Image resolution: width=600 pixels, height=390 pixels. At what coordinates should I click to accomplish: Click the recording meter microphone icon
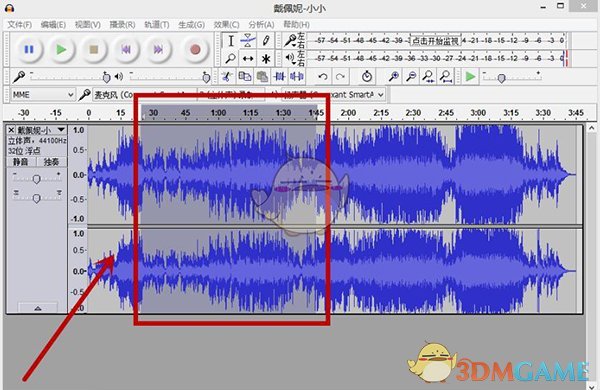291,40
